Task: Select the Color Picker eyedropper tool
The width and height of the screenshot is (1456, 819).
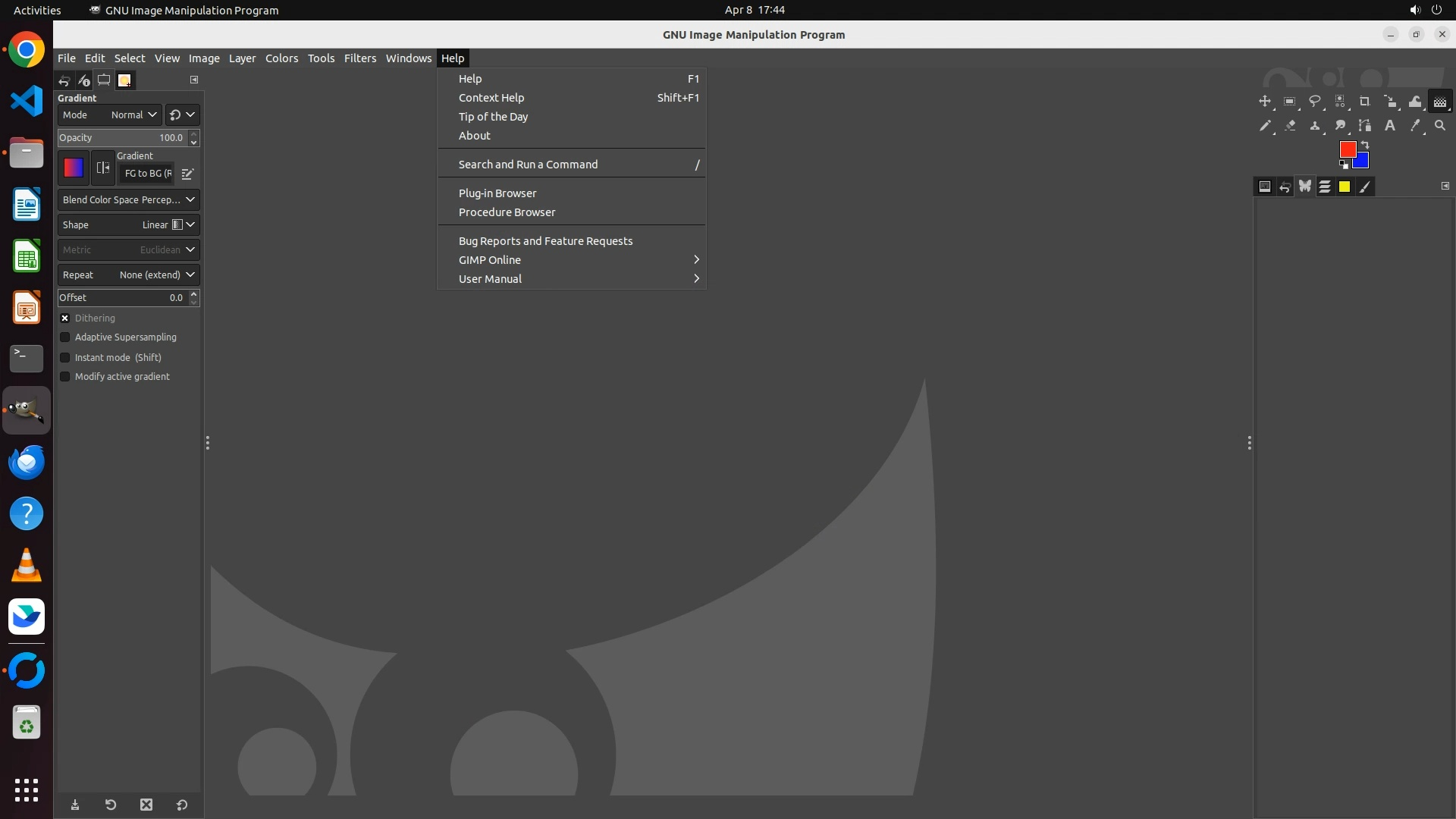Action: [1415, 126]
